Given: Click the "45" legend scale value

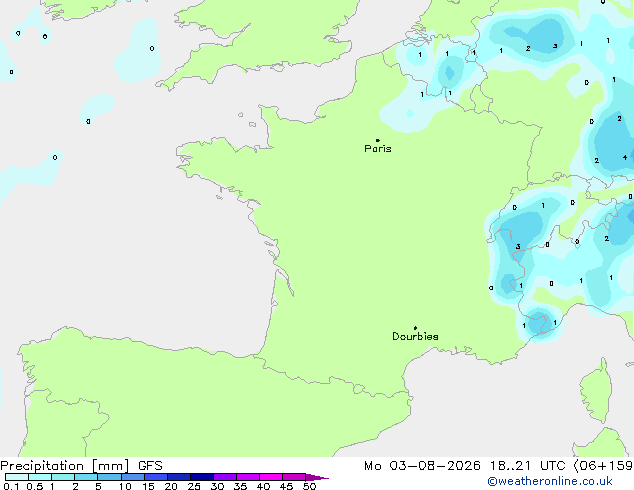Looking at the screenshot, I should pyautogui.click(x=286, y=486).
